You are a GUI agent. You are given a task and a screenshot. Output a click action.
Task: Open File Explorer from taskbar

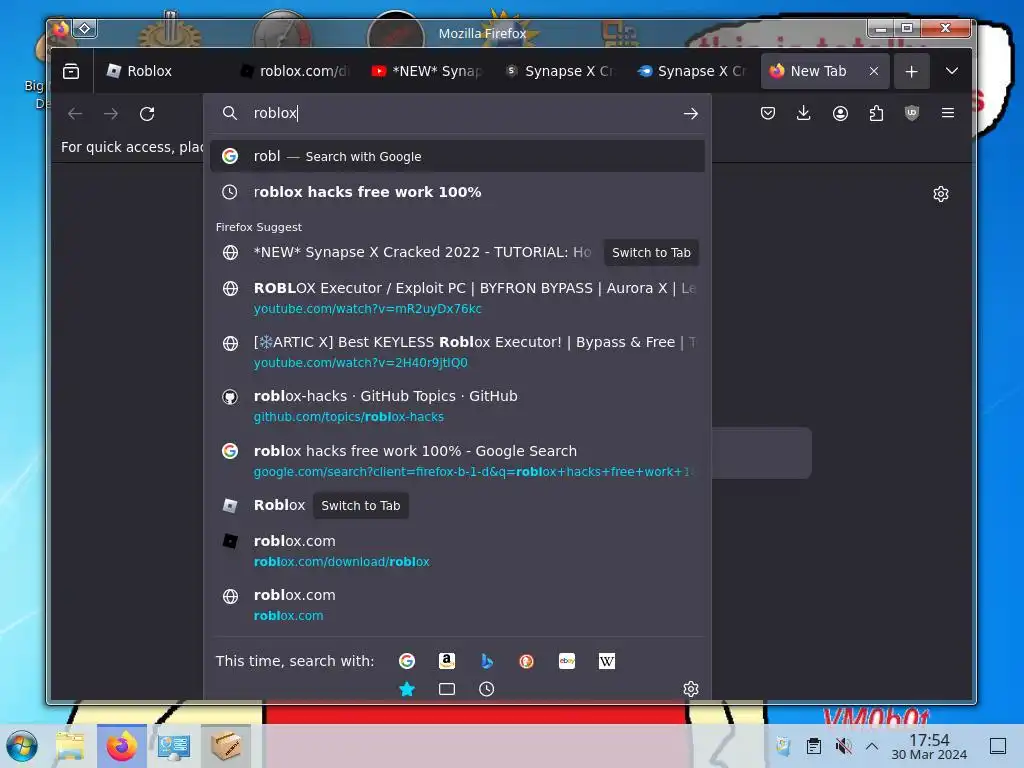(70, 746)
